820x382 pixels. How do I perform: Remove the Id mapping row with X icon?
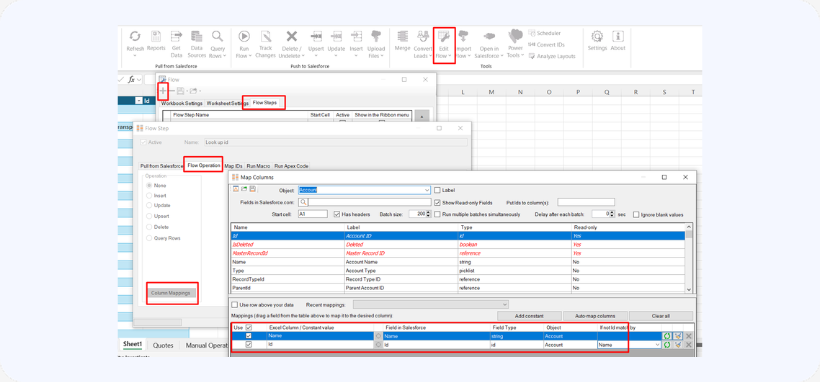pyautogui.click(x=689, y=345)
